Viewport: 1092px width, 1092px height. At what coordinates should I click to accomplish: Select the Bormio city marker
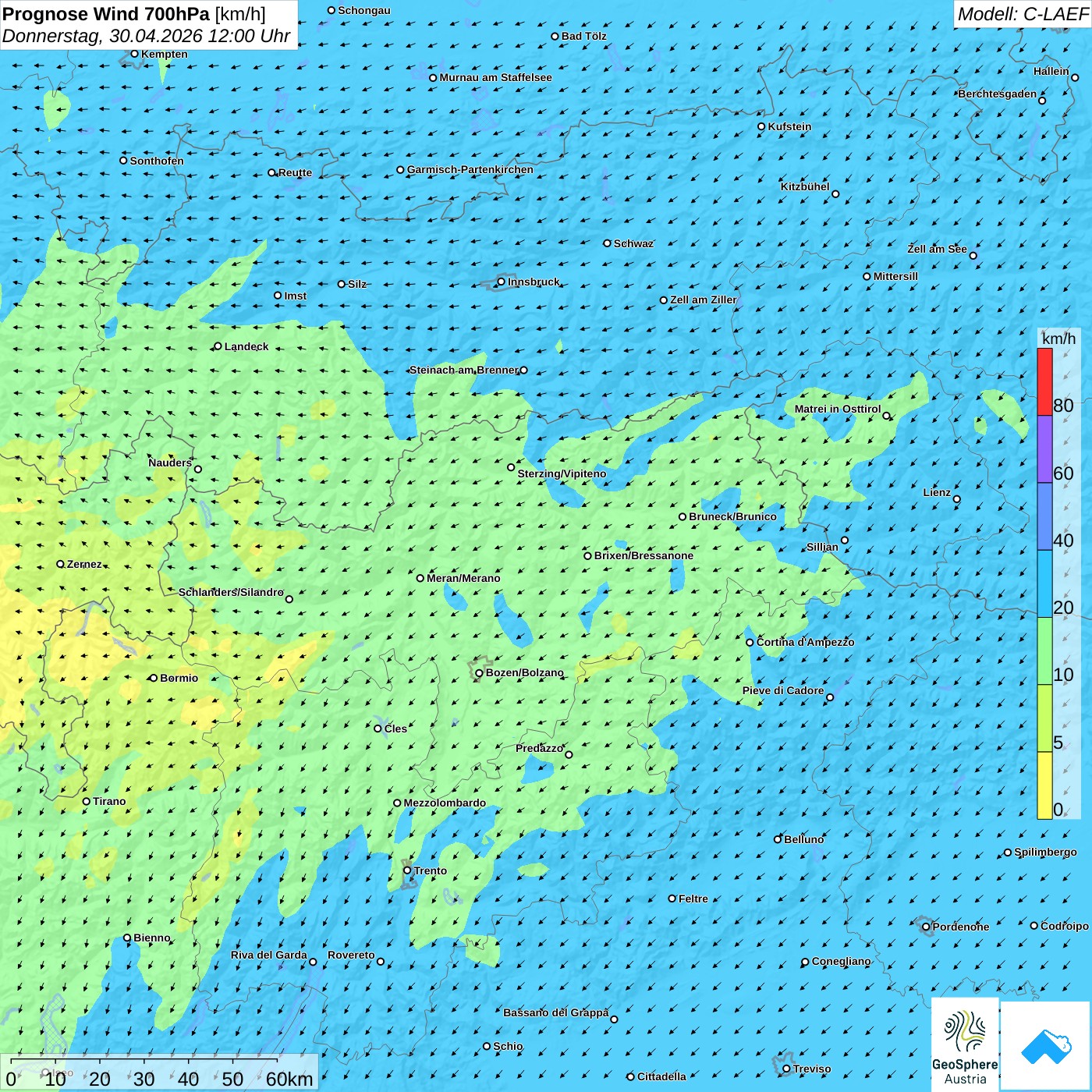click(x=154, y=678)
